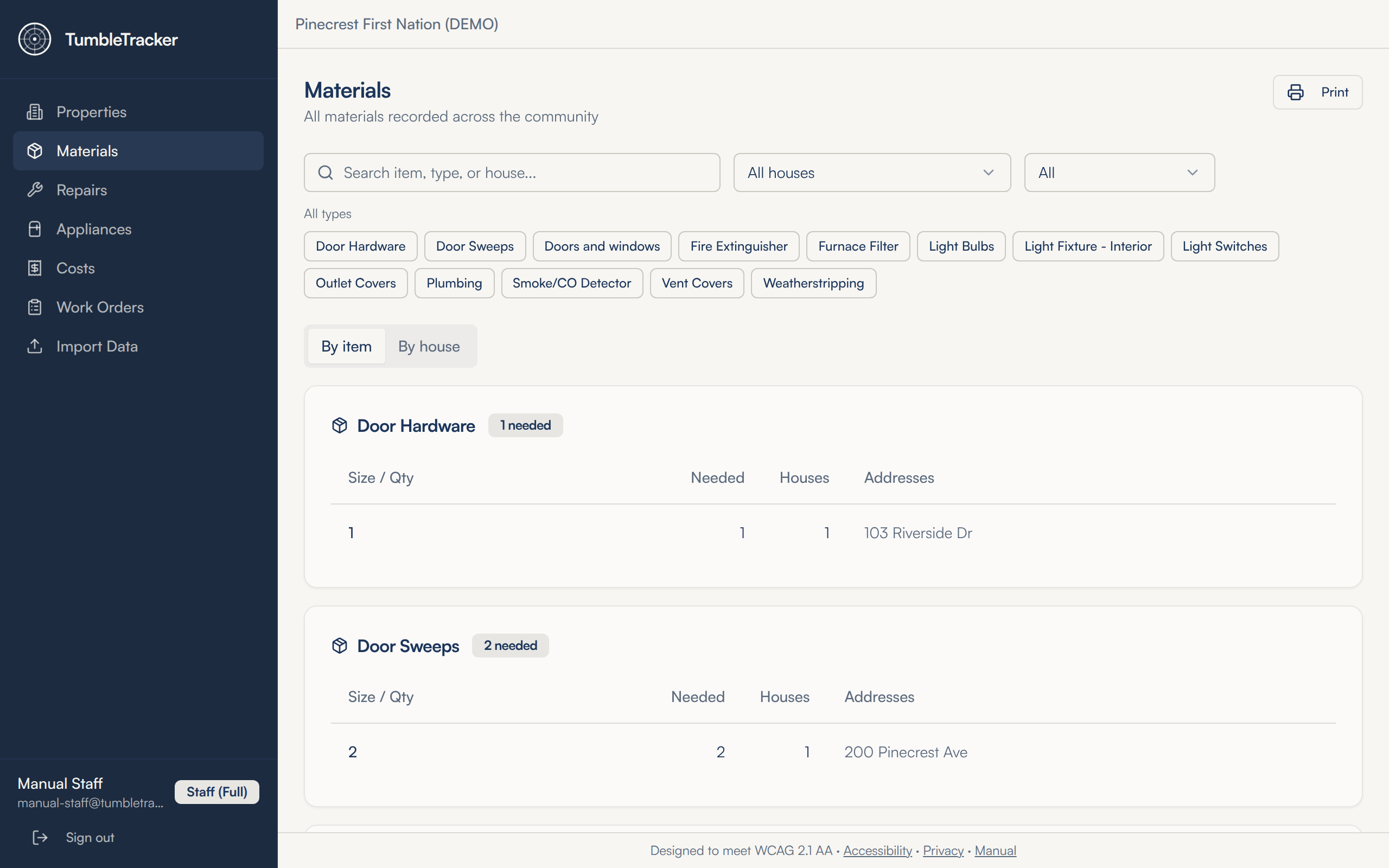Click the TumbleTracker brand name
The height and width of the screenshot is (868, 1389).
121,40
